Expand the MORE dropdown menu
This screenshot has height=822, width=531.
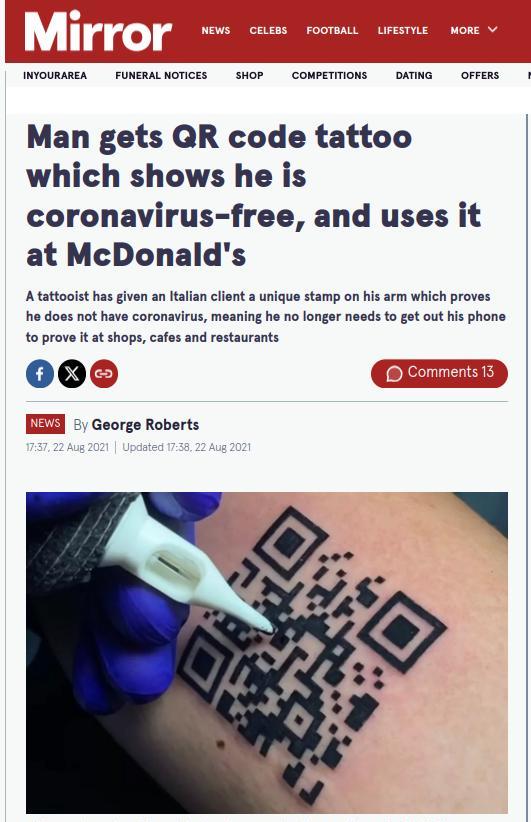point(473,30)
